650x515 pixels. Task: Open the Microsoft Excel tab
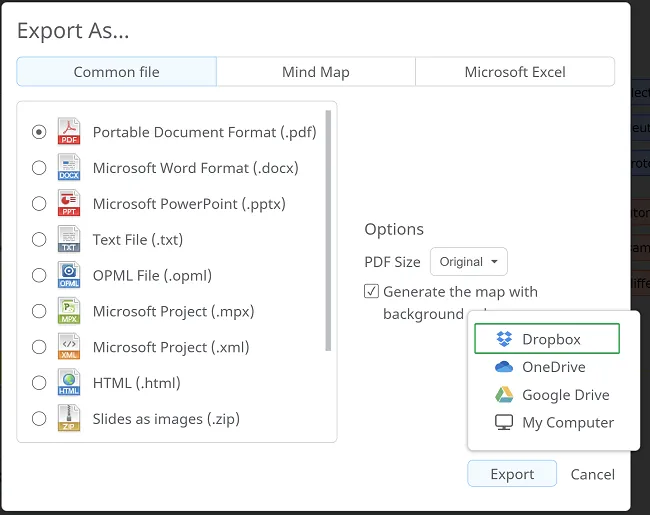tap(514, 72)
